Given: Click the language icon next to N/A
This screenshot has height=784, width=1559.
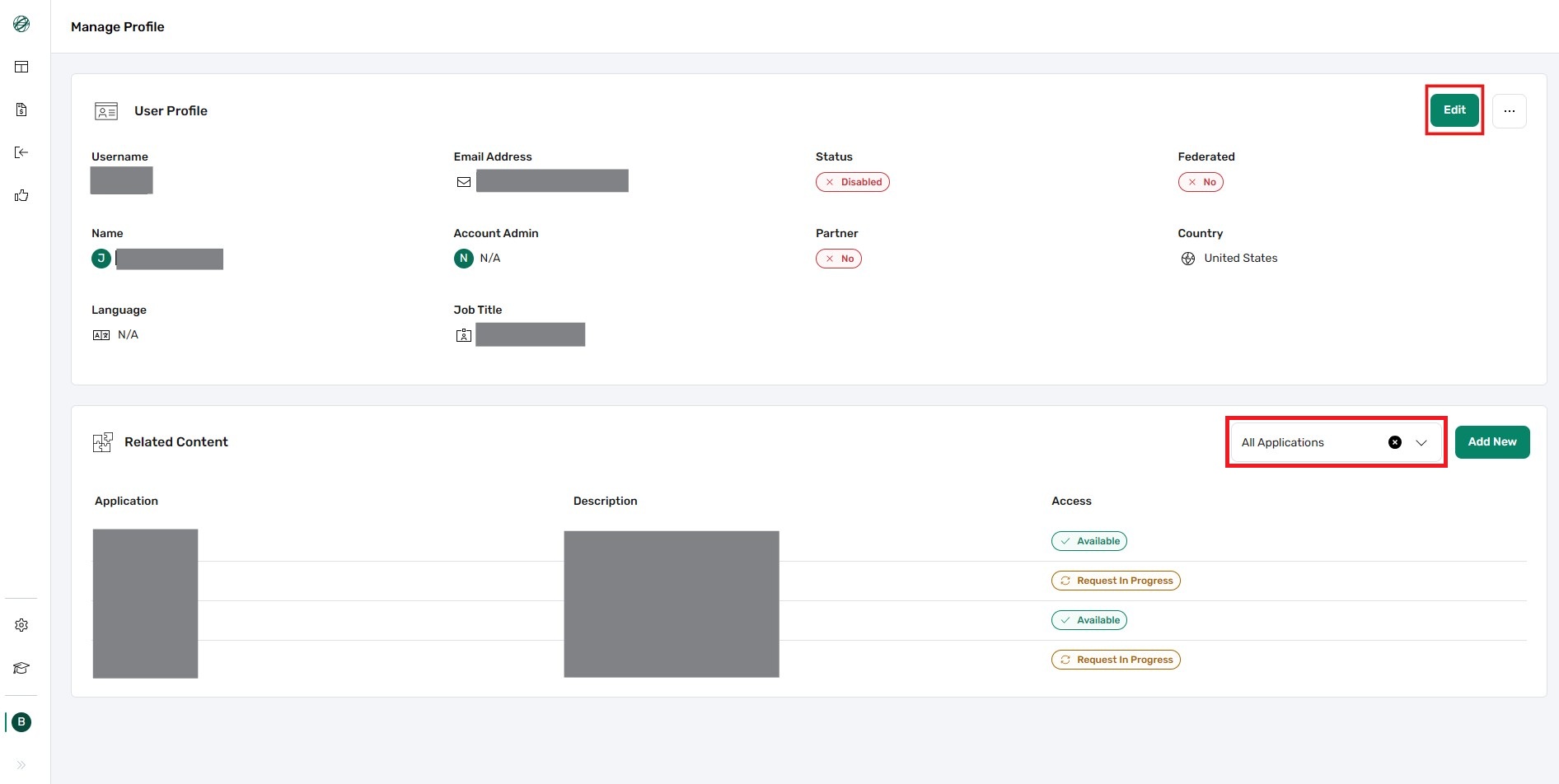Looking at the screenshot, I should click(101, 335).
